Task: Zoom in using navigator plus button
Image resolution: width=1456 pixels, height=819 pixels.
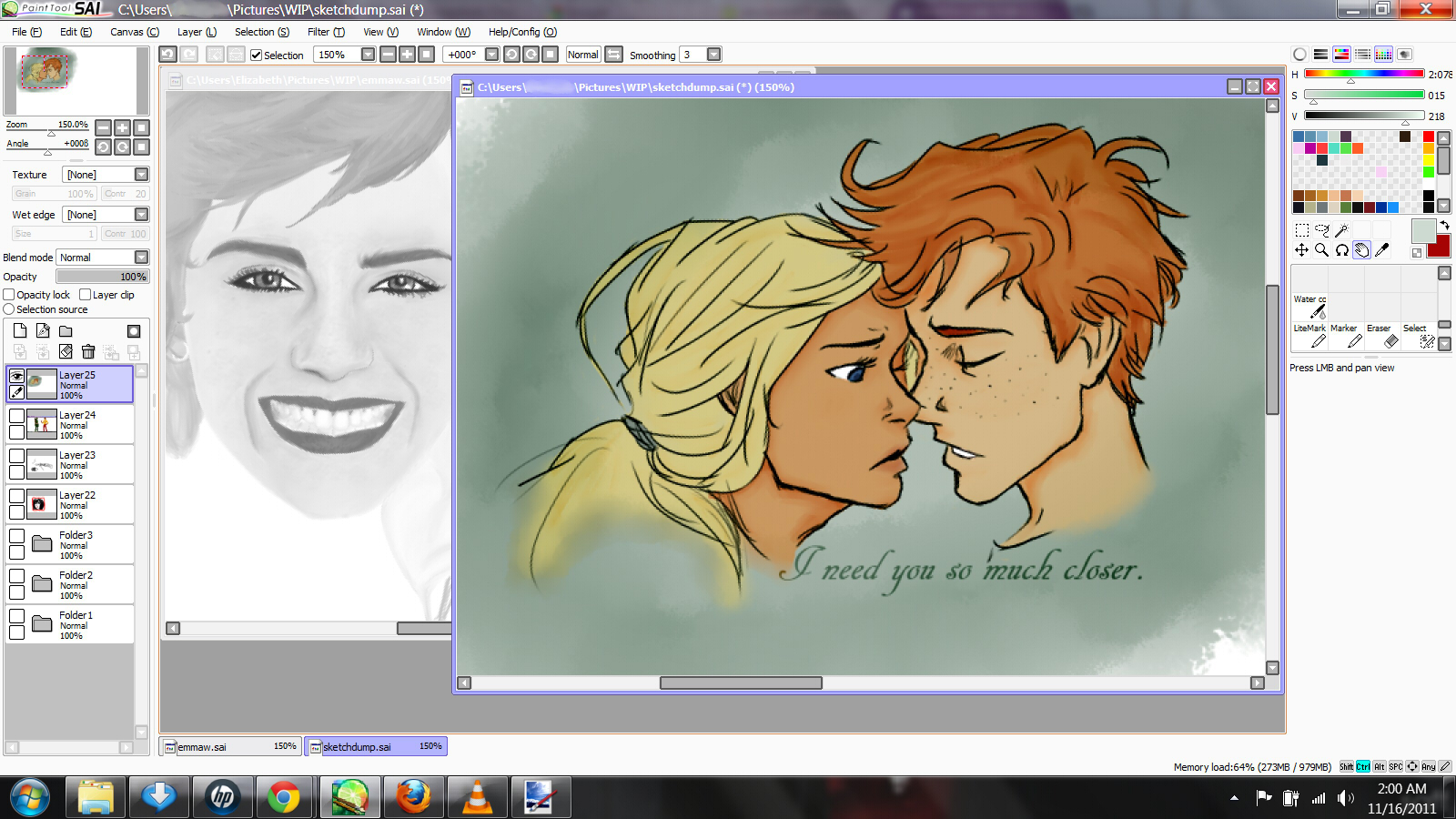Action: click(122, 128)
